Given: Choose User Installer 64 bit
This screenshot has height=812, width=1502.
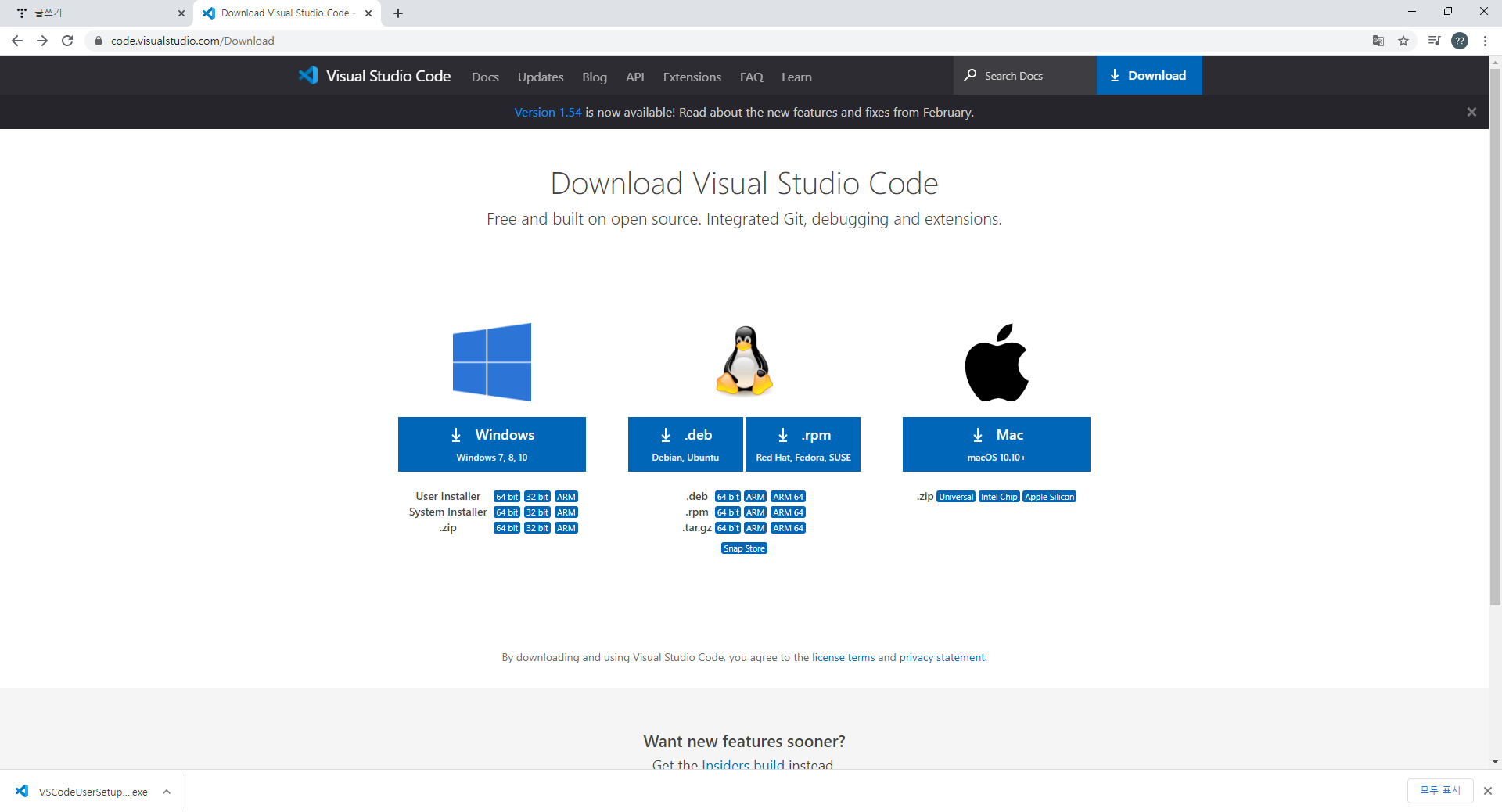Looking at the screenshot, I should pyautogui.click(x=507, y=497).
